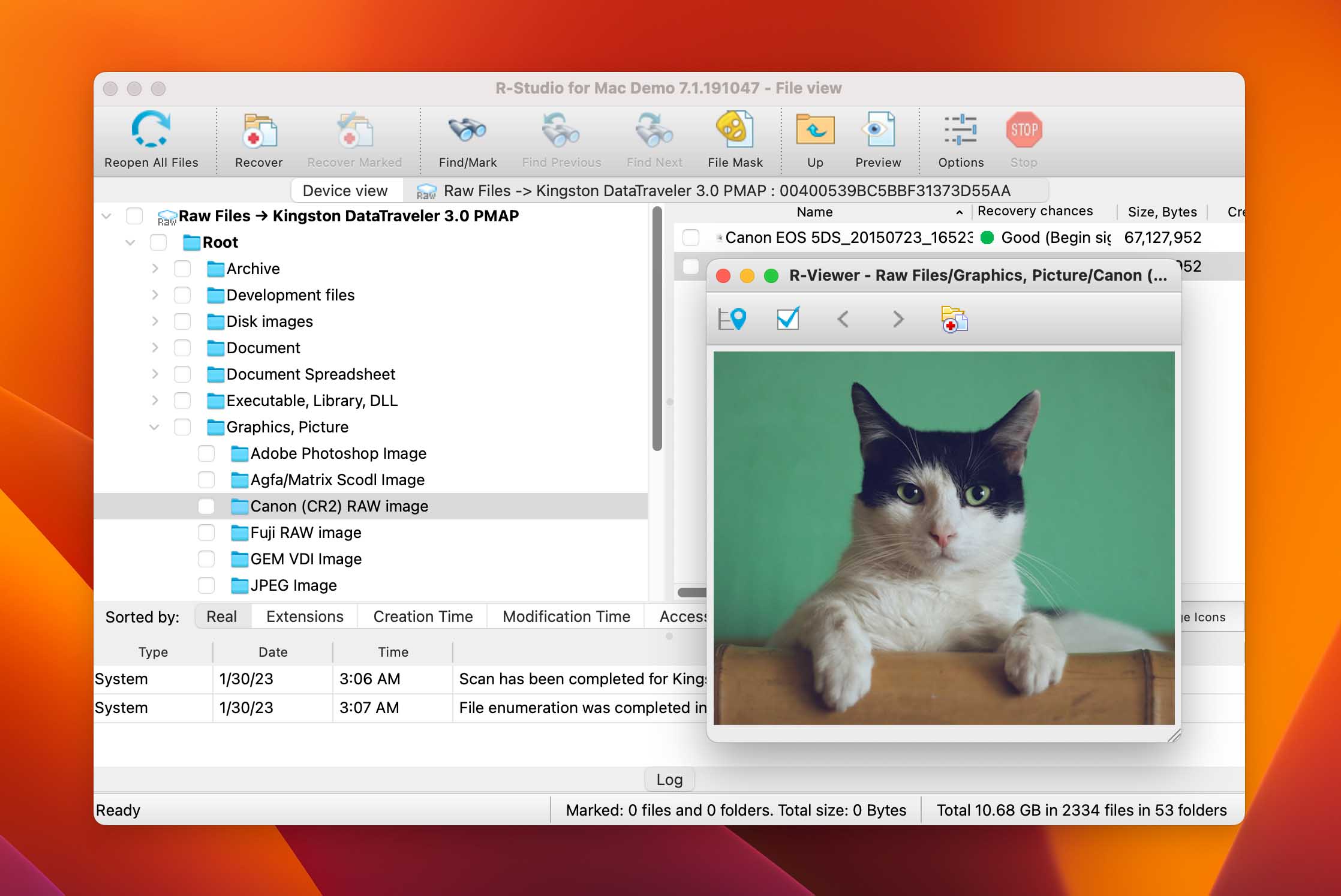
Task: Click the Disk images folder icon
Action: 215,321
